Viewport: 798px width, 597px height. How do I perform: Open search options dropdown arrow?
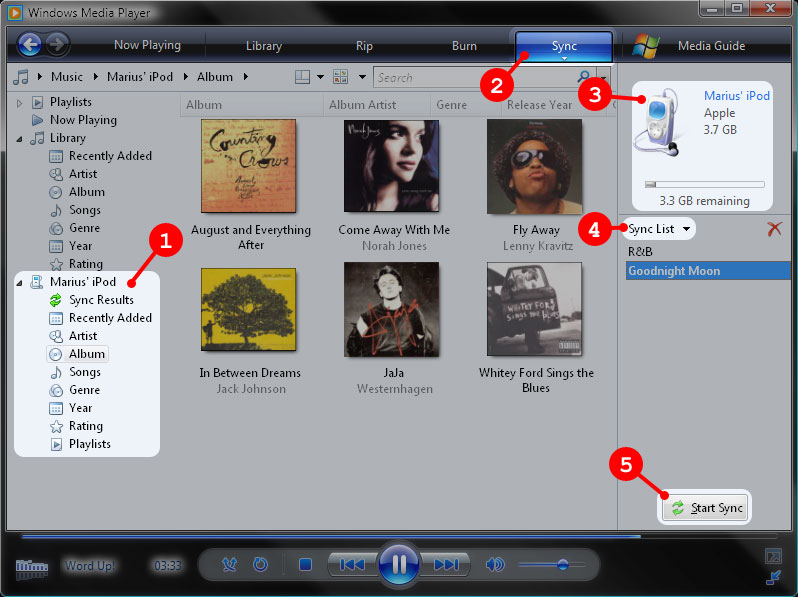(x=604, y=78)
